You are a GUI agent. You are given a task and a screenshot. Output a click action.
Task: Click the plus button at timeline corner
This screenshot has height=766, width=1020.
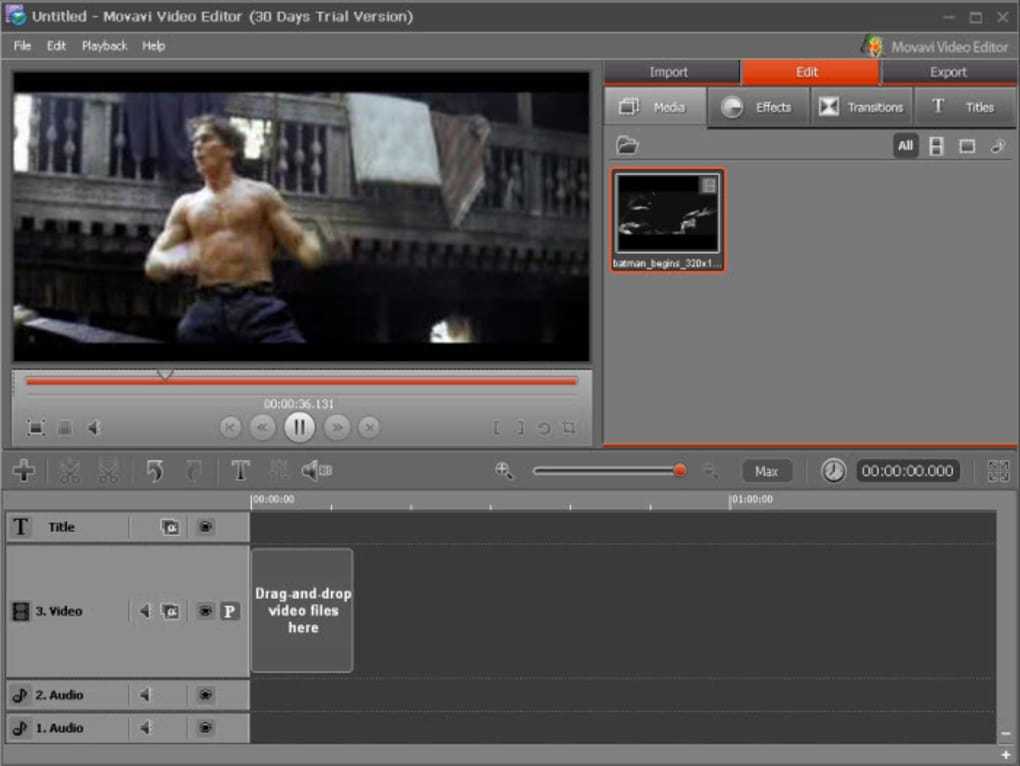(x=1006, y=755)
